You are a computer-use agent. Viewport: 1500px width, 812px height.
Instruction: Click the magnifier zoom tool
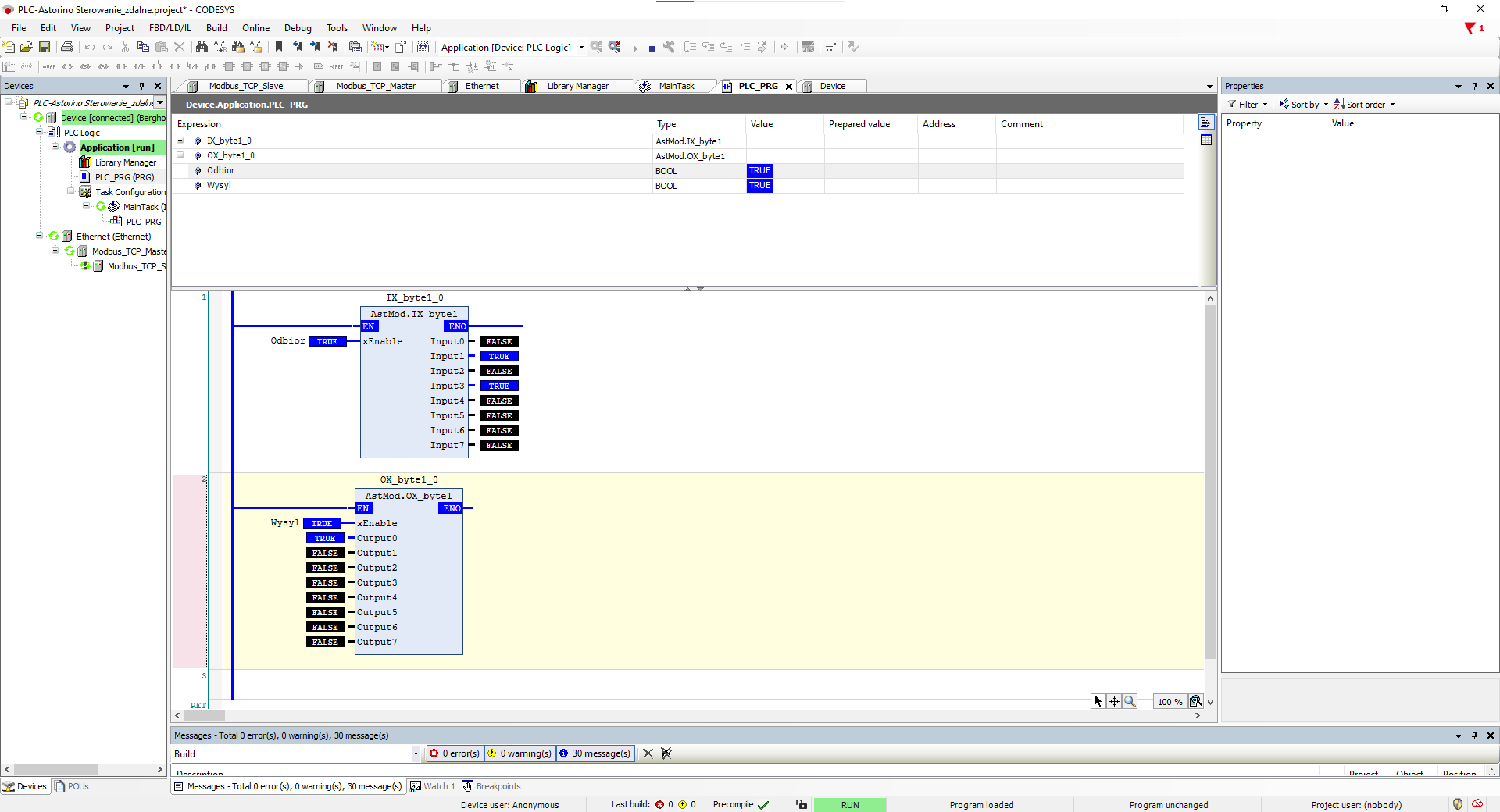1130,701
